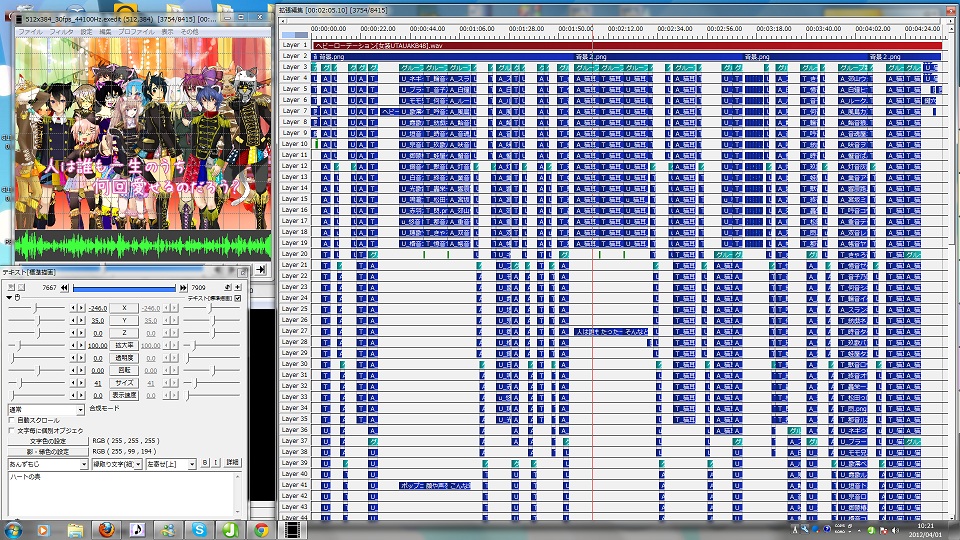Screen dimensions: 960x540
Task: Click the left stepper arrow for X value
Action: click(74, 308)
